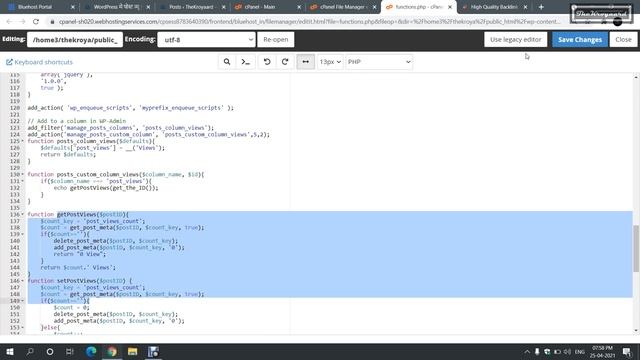Open the editor search tool
Viewport: 640px width, 360px height.
coord(227,62)
